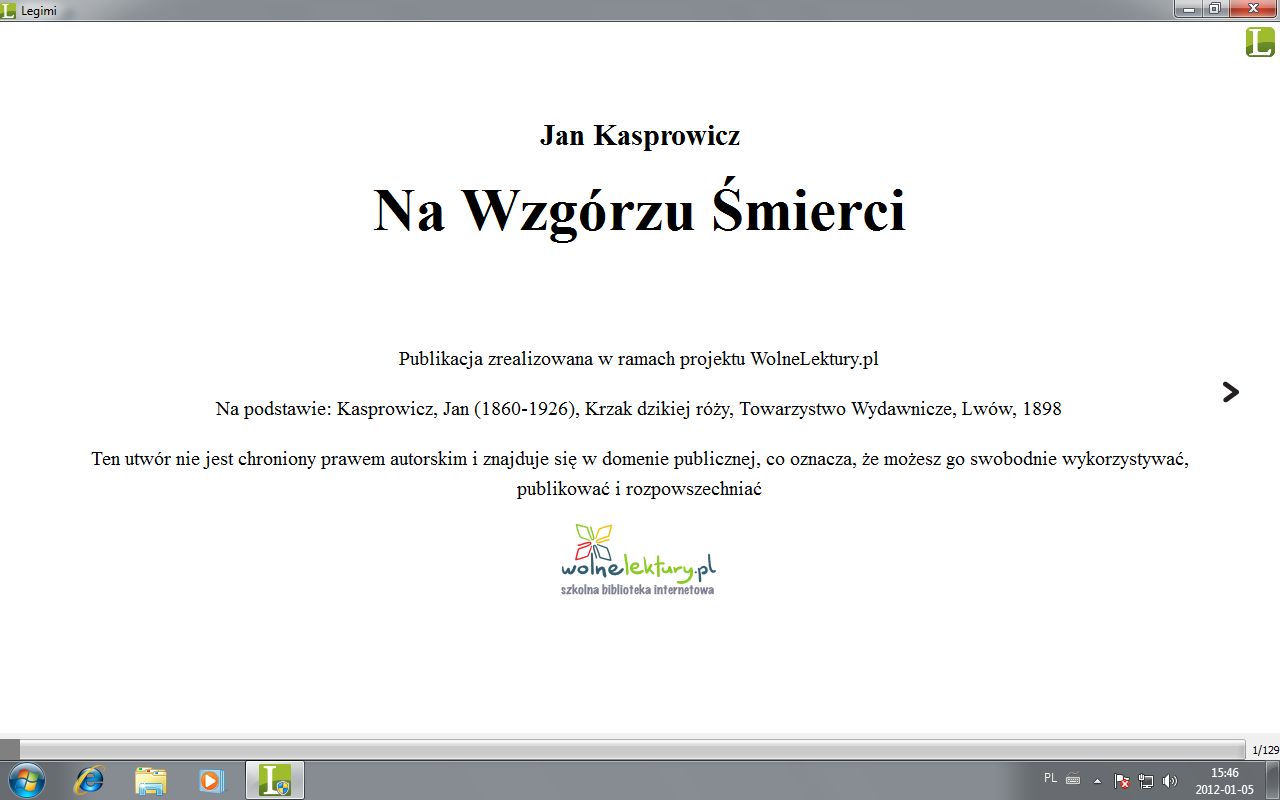
Task: Open Windows Media Player from the taskbar
Action: point(211,780)
